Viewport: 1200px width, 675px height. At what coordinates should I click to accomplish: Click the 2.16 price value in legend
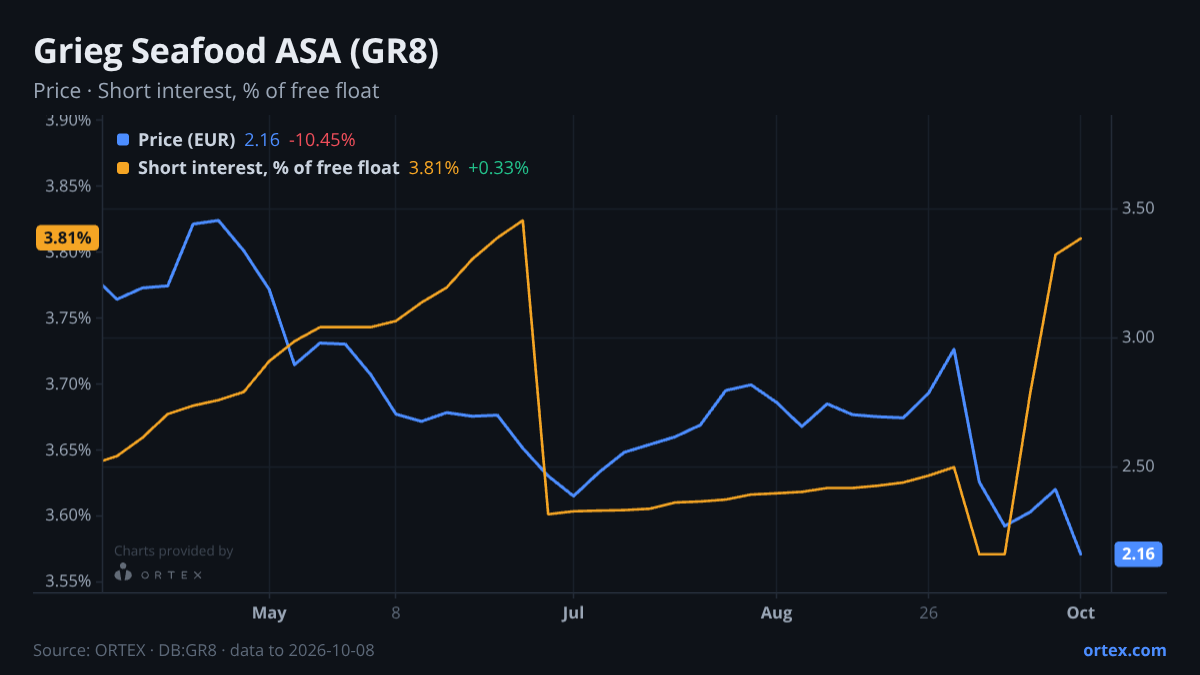pyautogui.click(x=262, y=140)
